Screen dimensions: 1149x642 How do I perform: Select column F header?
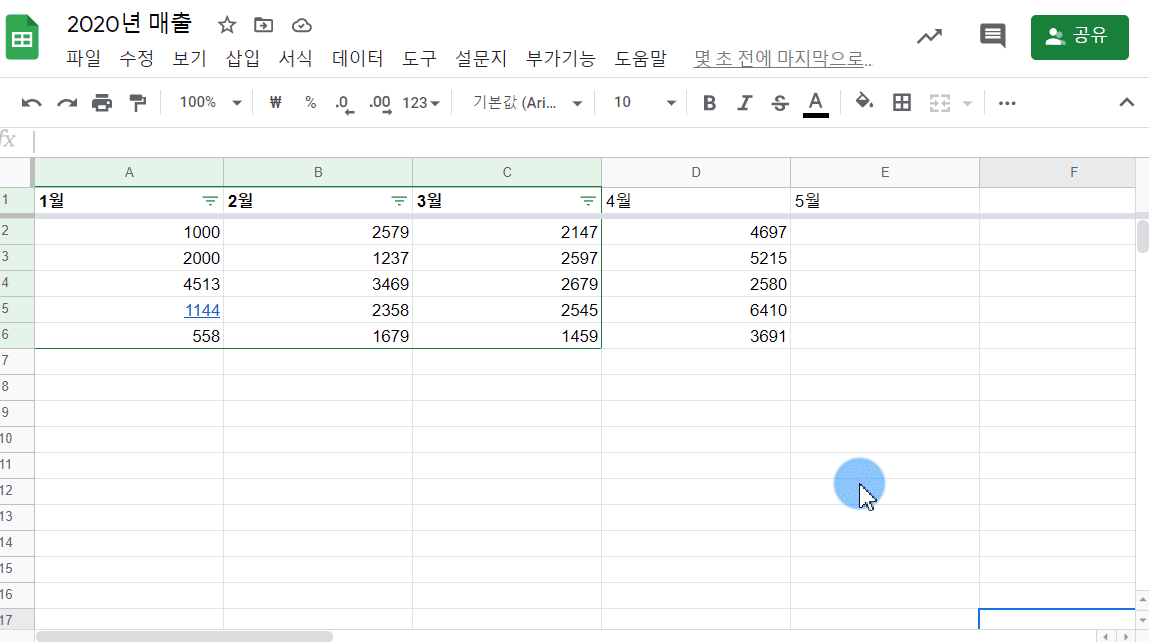pyautogui.click(x=1057, y=172)
